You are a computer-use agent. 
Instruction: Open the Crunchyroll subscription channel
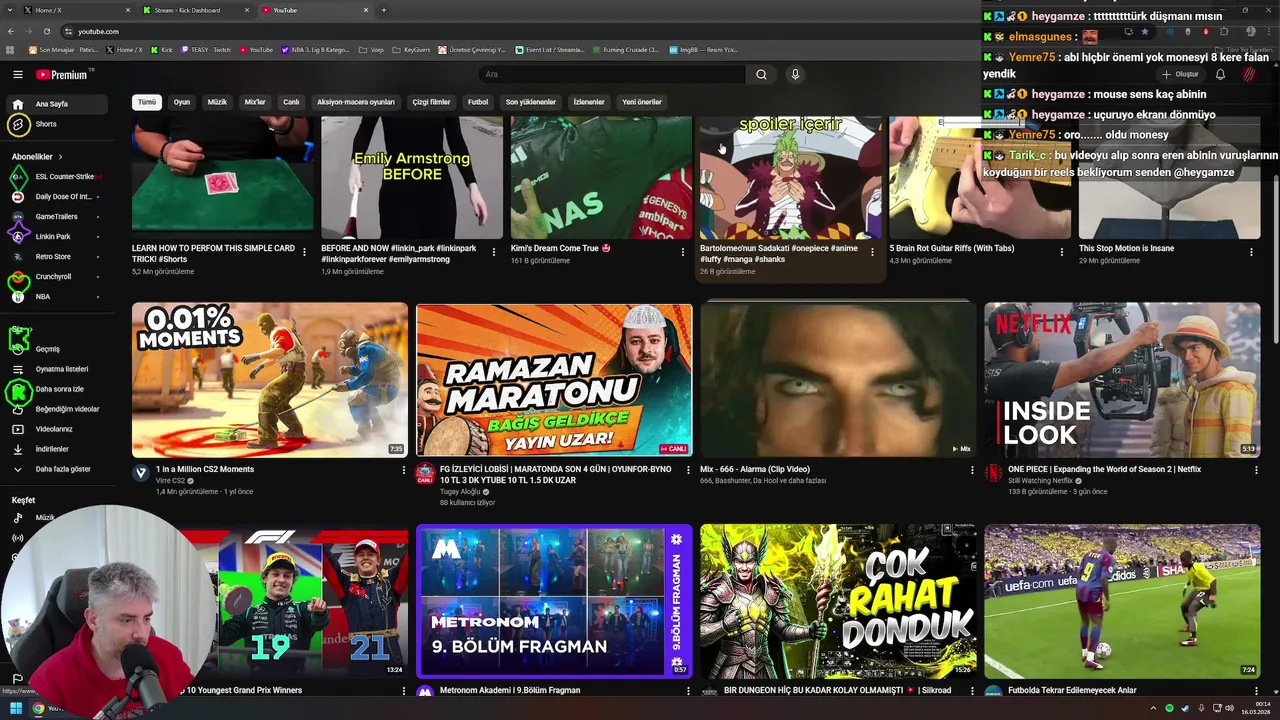tap(55, 277)
